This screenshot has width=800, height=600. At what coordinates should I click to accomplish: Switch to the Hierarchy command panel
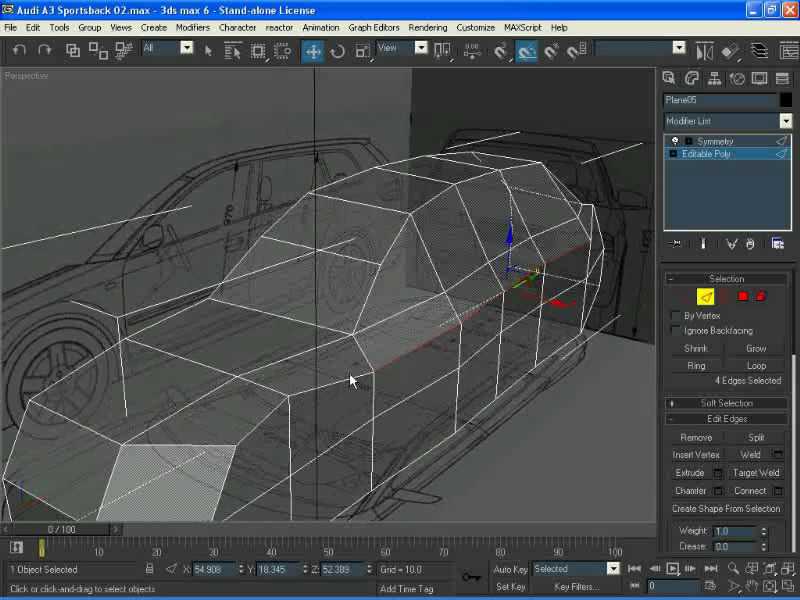(714, 78)
